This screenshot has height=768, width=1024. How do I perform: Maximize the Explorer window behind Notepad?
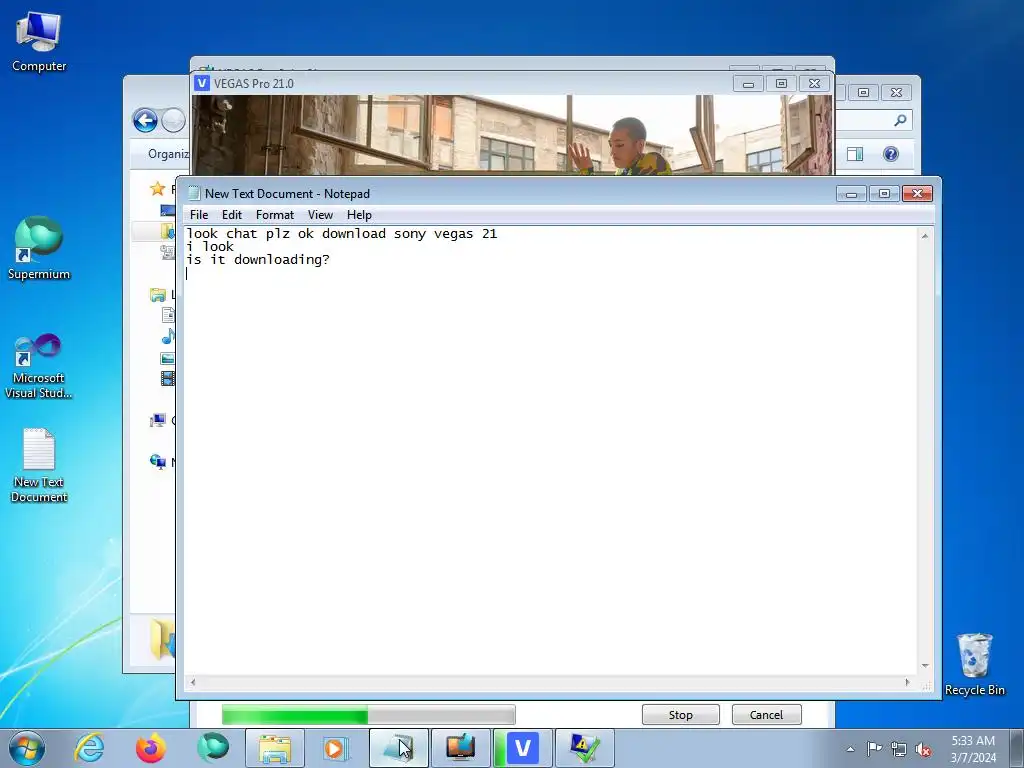(863, 92)
